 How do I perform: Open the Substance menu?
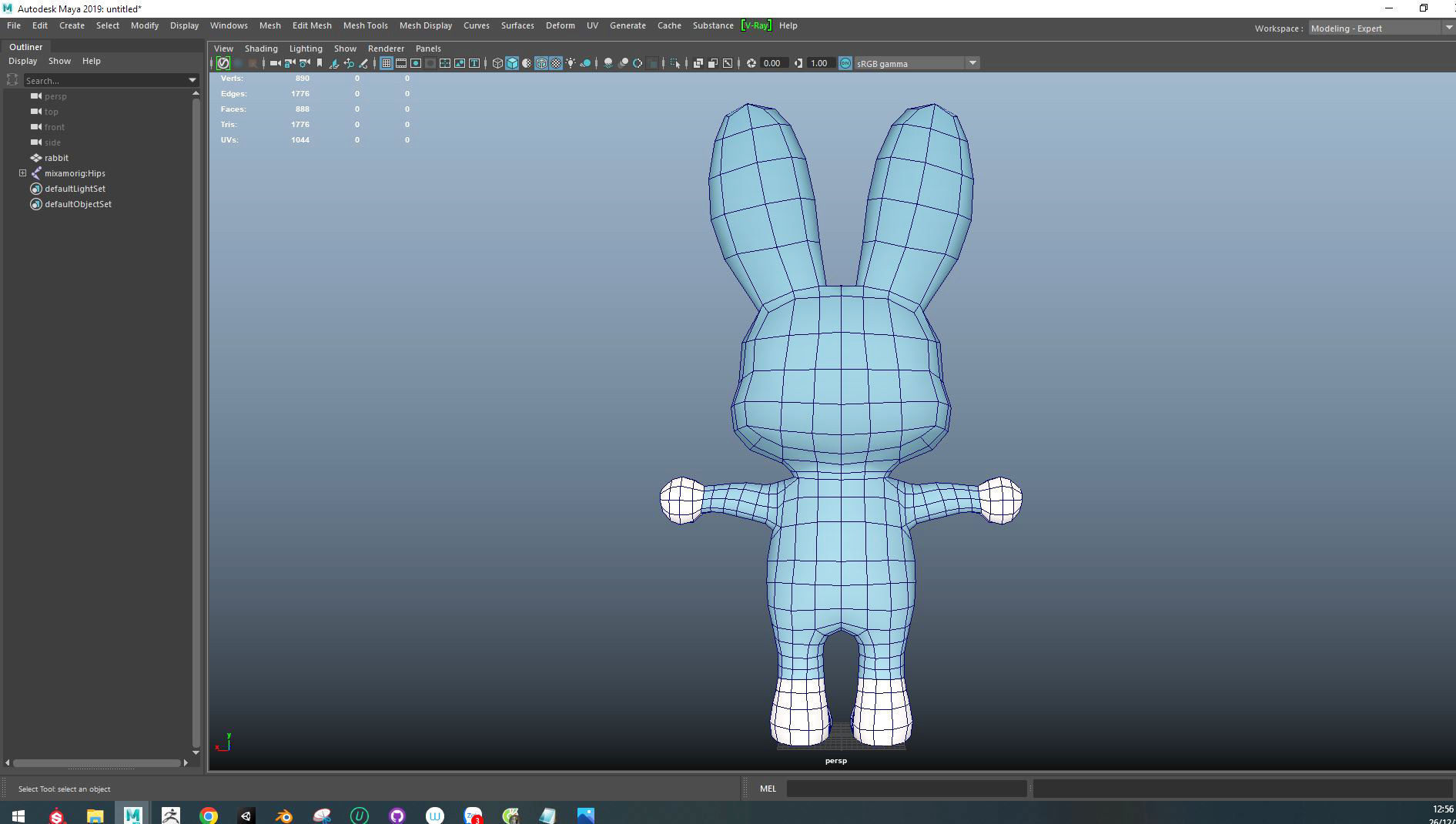coord(713,25)
